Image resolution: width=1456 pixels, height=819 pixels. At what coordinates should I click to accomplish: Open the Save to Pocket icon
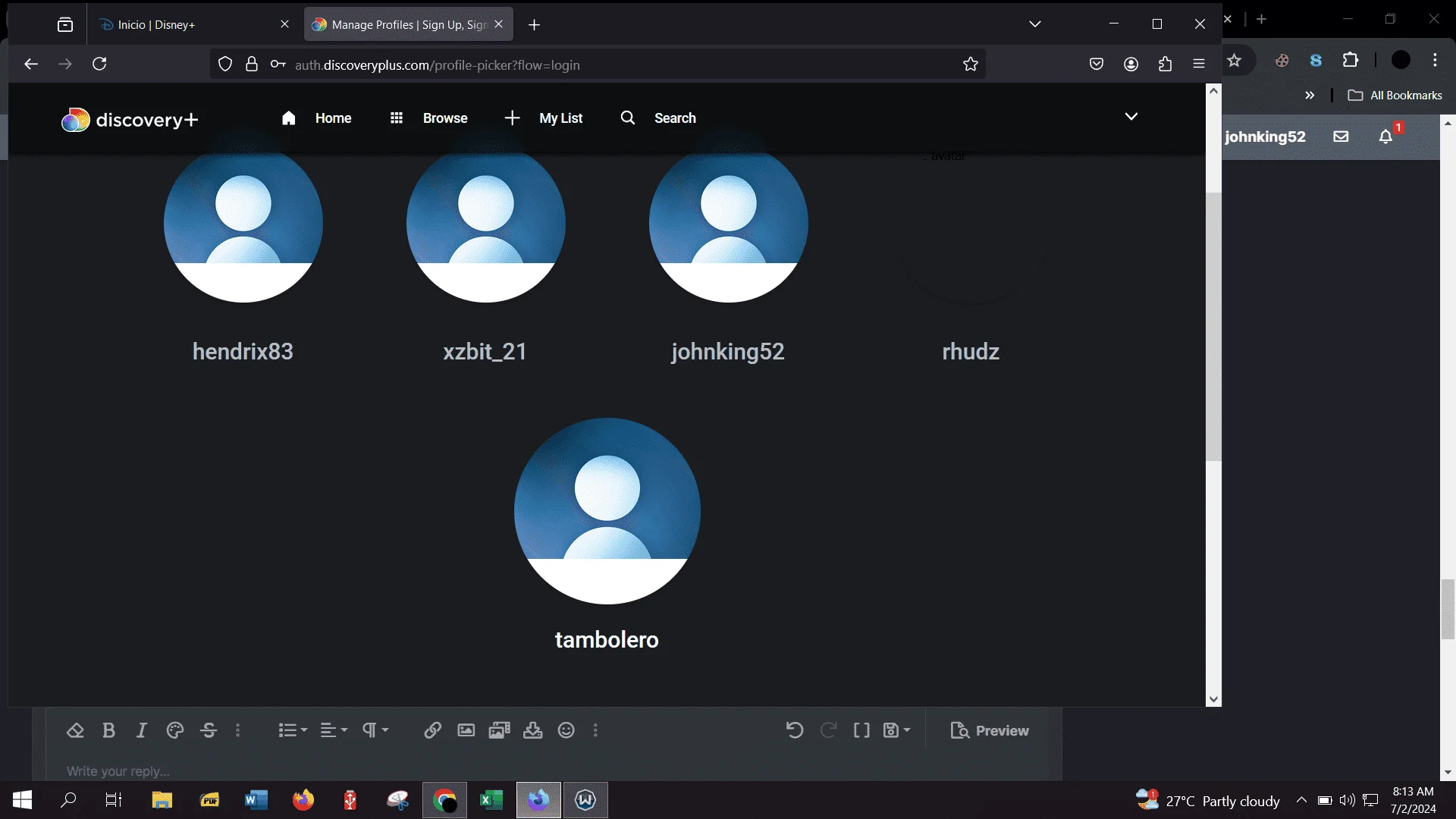click(1097, 64)
